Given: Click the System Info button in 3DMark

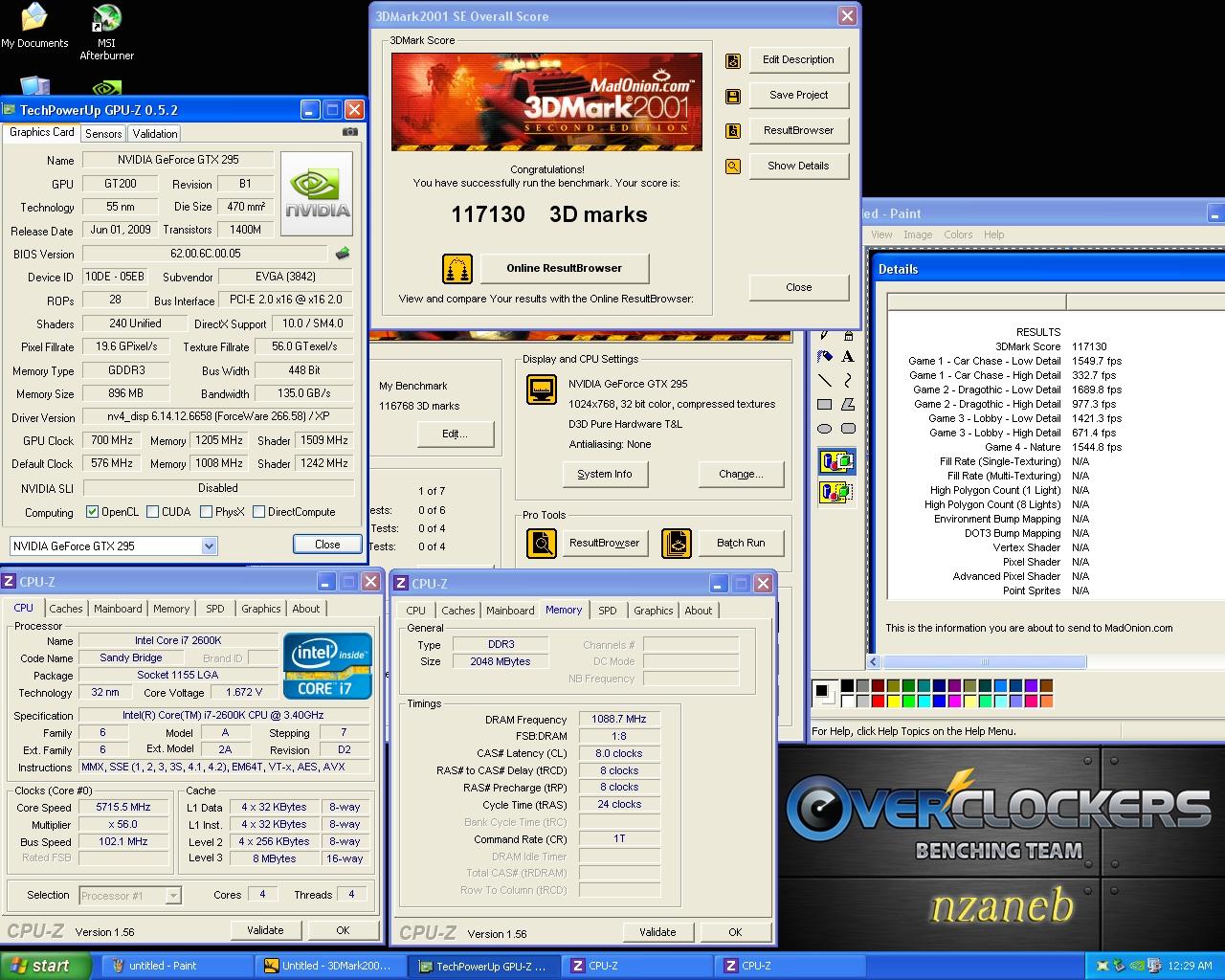Looking at the screenshot, I should point(605,474).
